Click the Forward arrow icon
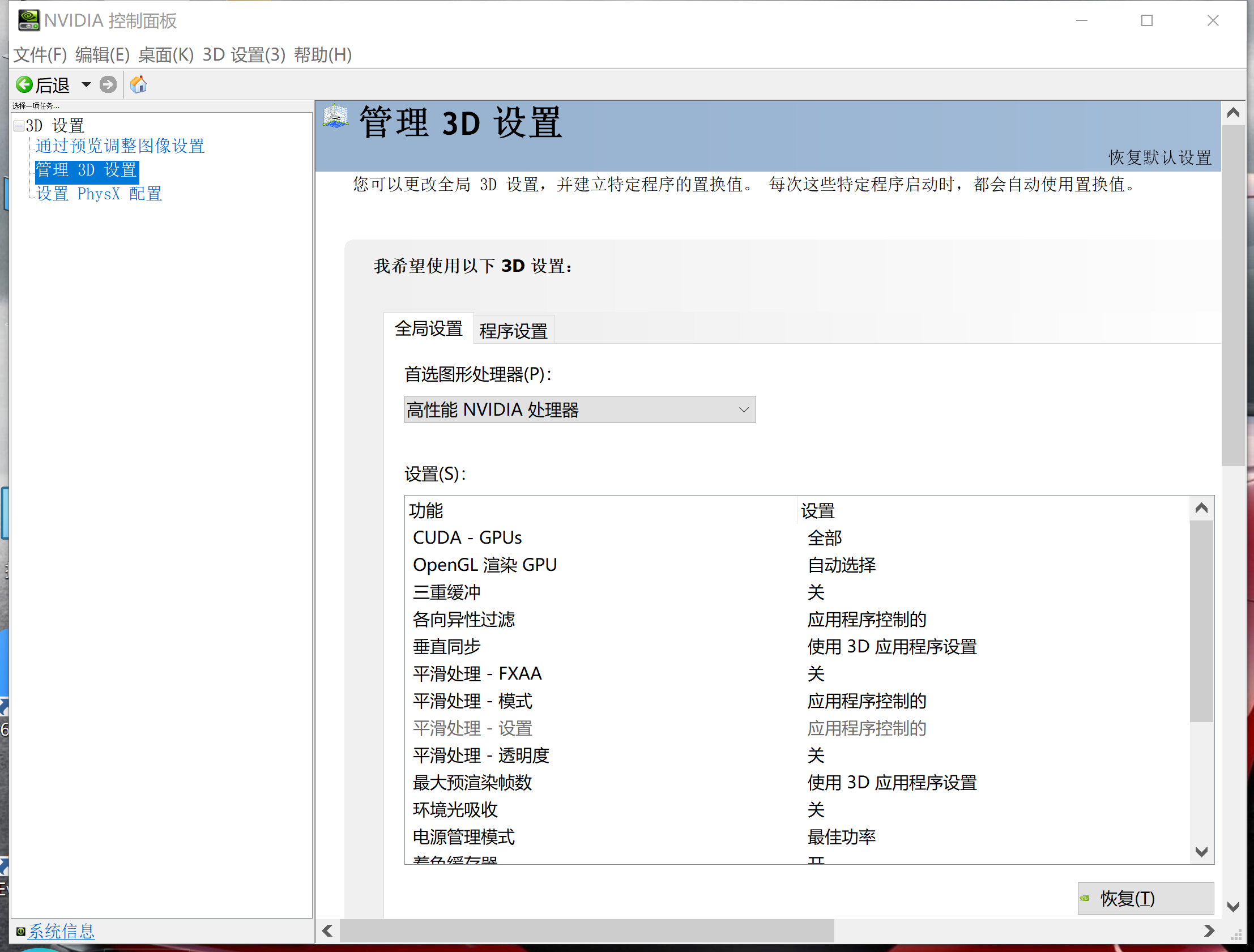Viewport: 1254px width, 952px height. [108, 85]
